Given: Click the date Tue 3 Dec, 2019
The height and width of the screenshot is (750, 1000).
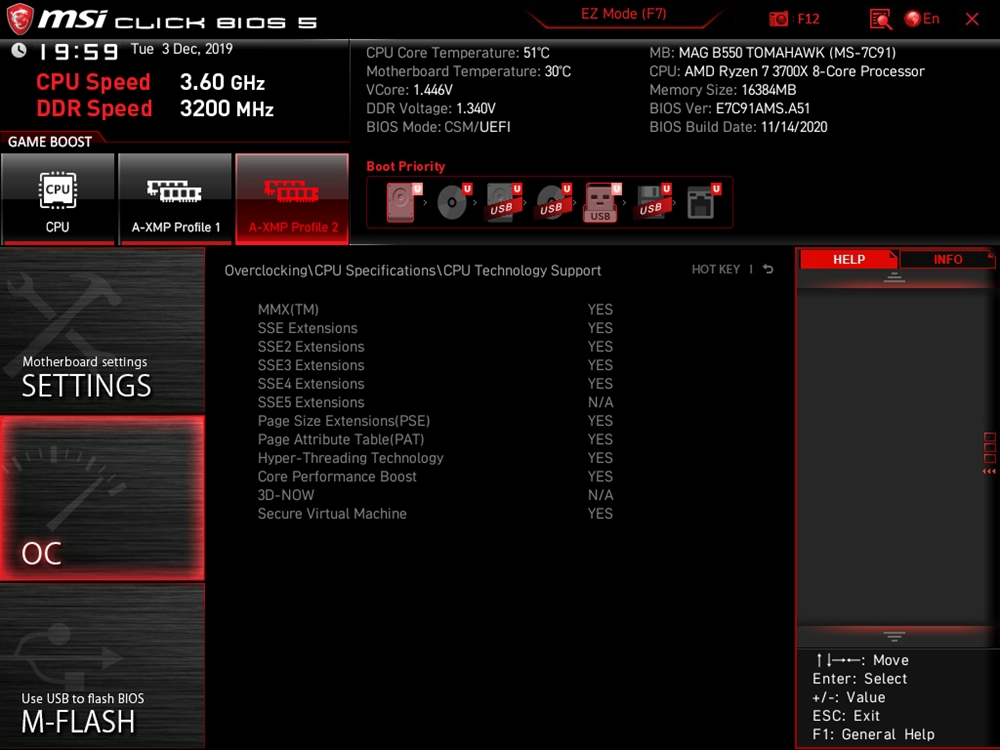Looking at the screenshot, I should click(182, 49).
